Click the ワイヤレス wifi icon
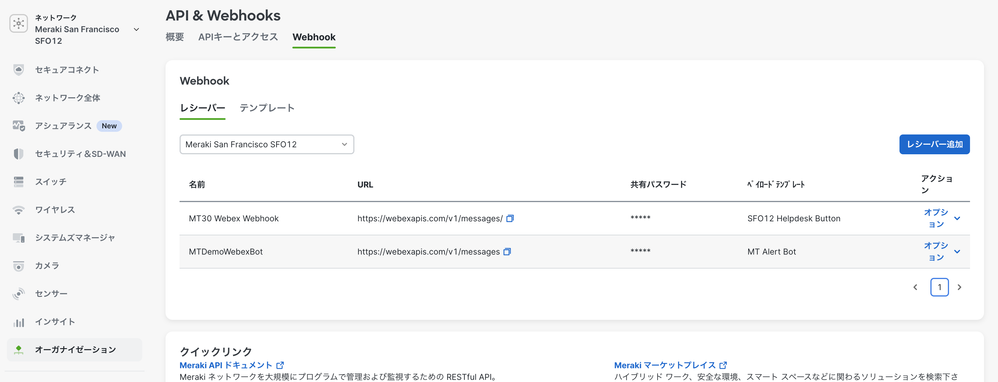Screen dimensions: 998x382 click(x=19, y=210)
